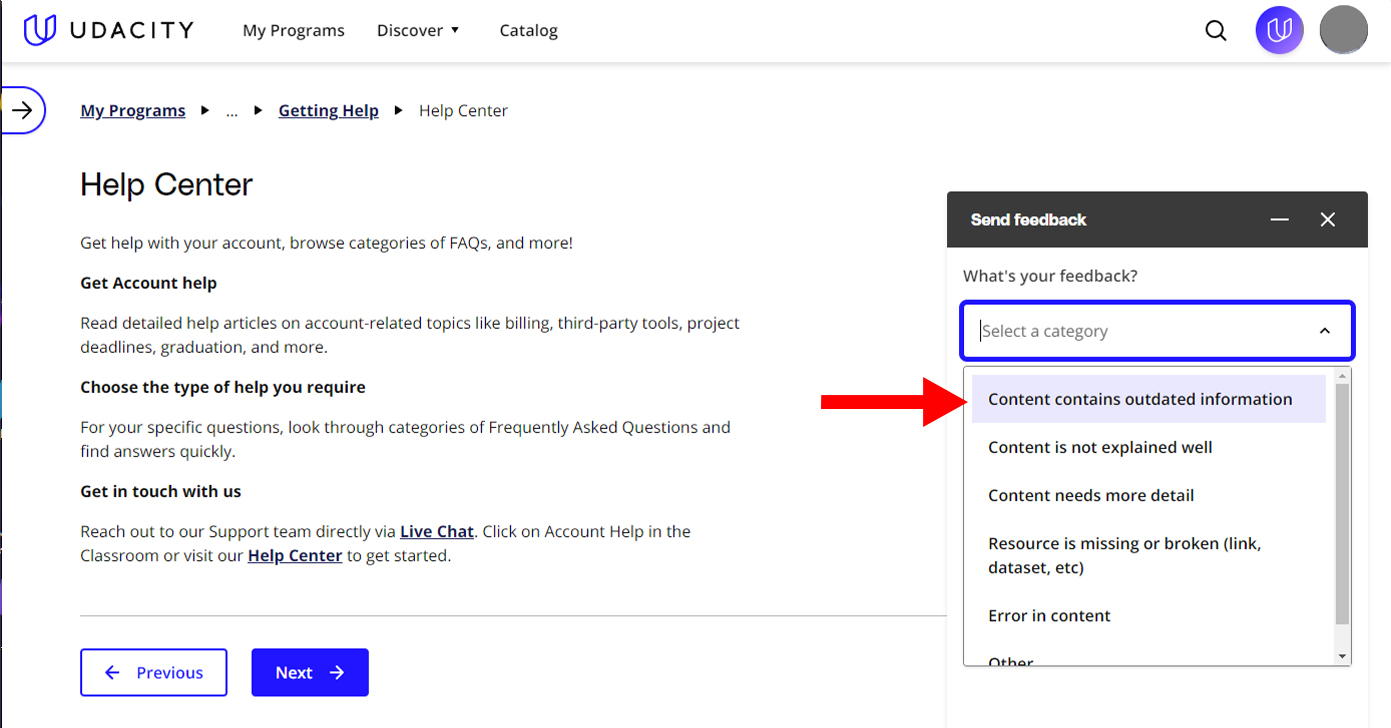
Task: Choose Content is not explained well
Action: pos(1149,447)
